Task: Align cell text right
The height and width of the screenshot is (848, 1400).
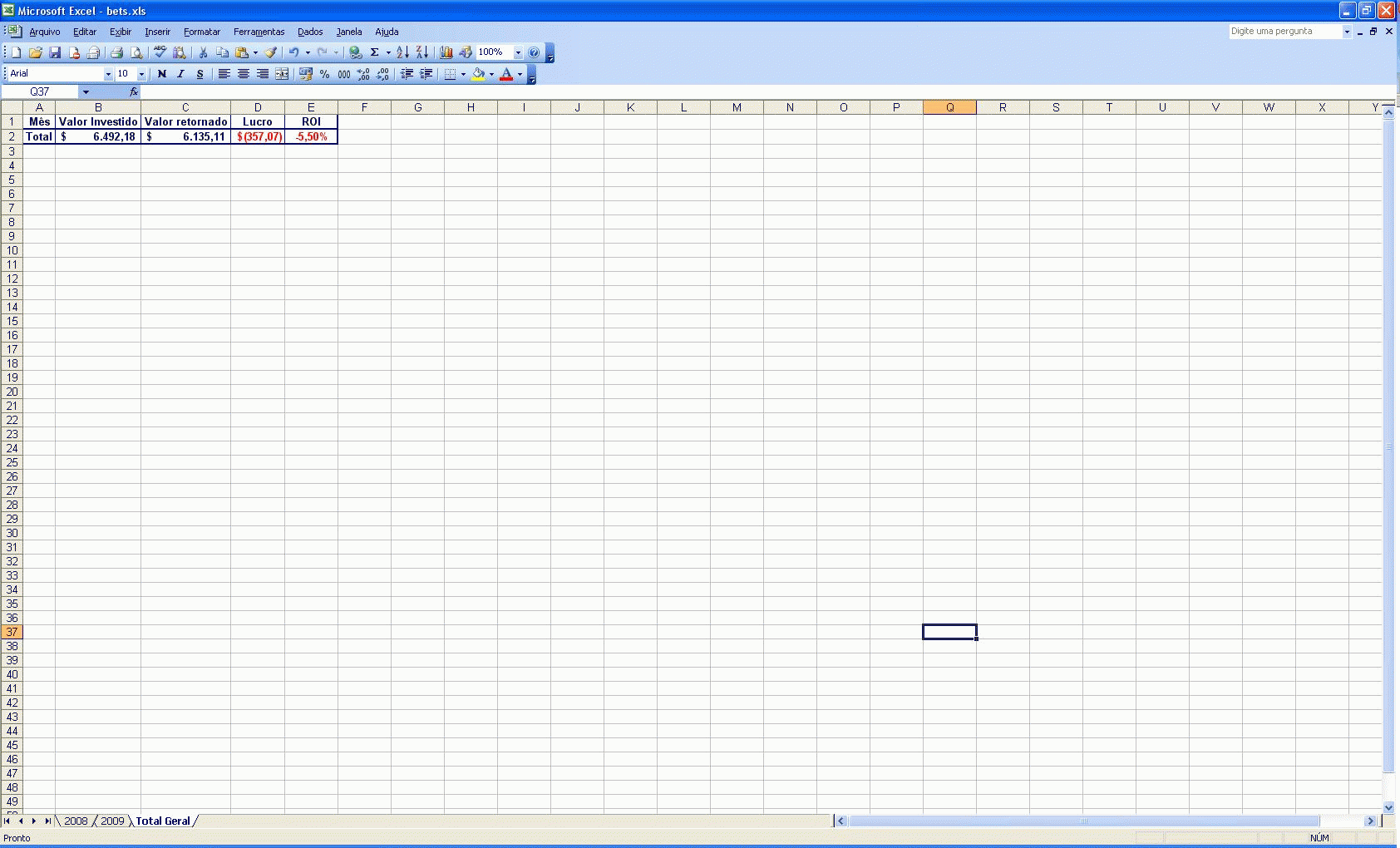Action: (262, 74)
